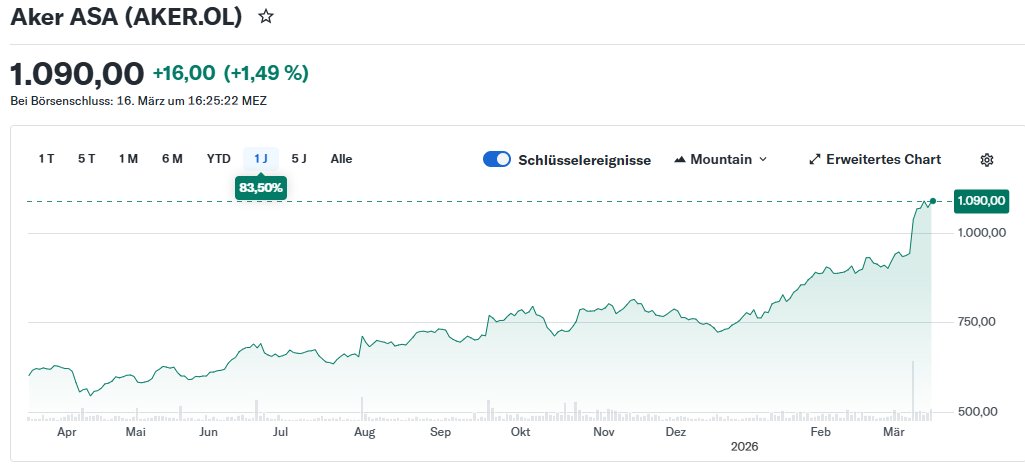Choose the YTD time range
Viewport: 1025px width, 465px height.
(218, 159)
